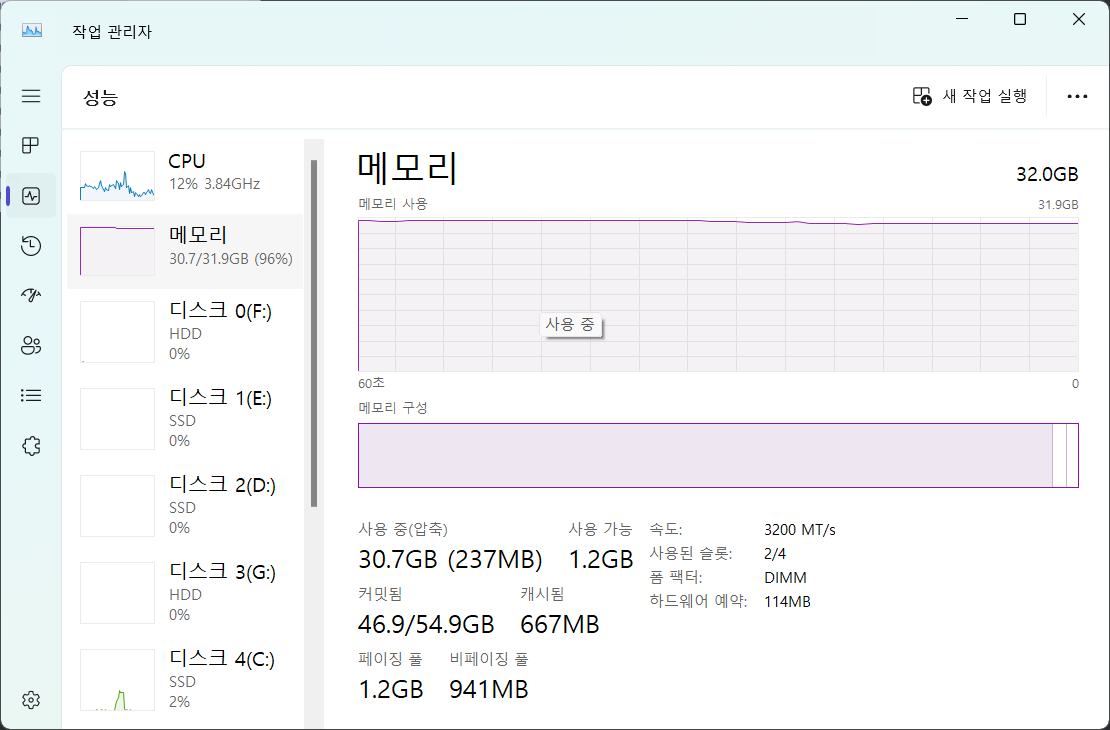
Task: Open Task Manager settings with the gear icon
Action: click(x=30, y=700)
